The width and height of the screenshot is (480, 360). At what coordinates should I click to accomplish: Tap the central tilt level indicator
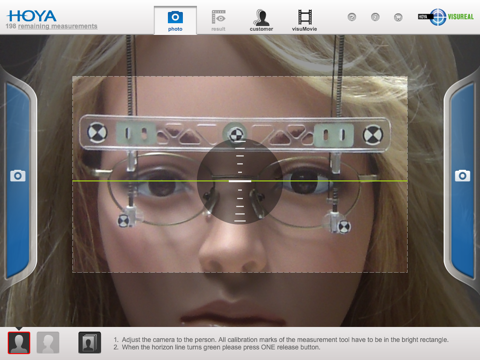240,181
